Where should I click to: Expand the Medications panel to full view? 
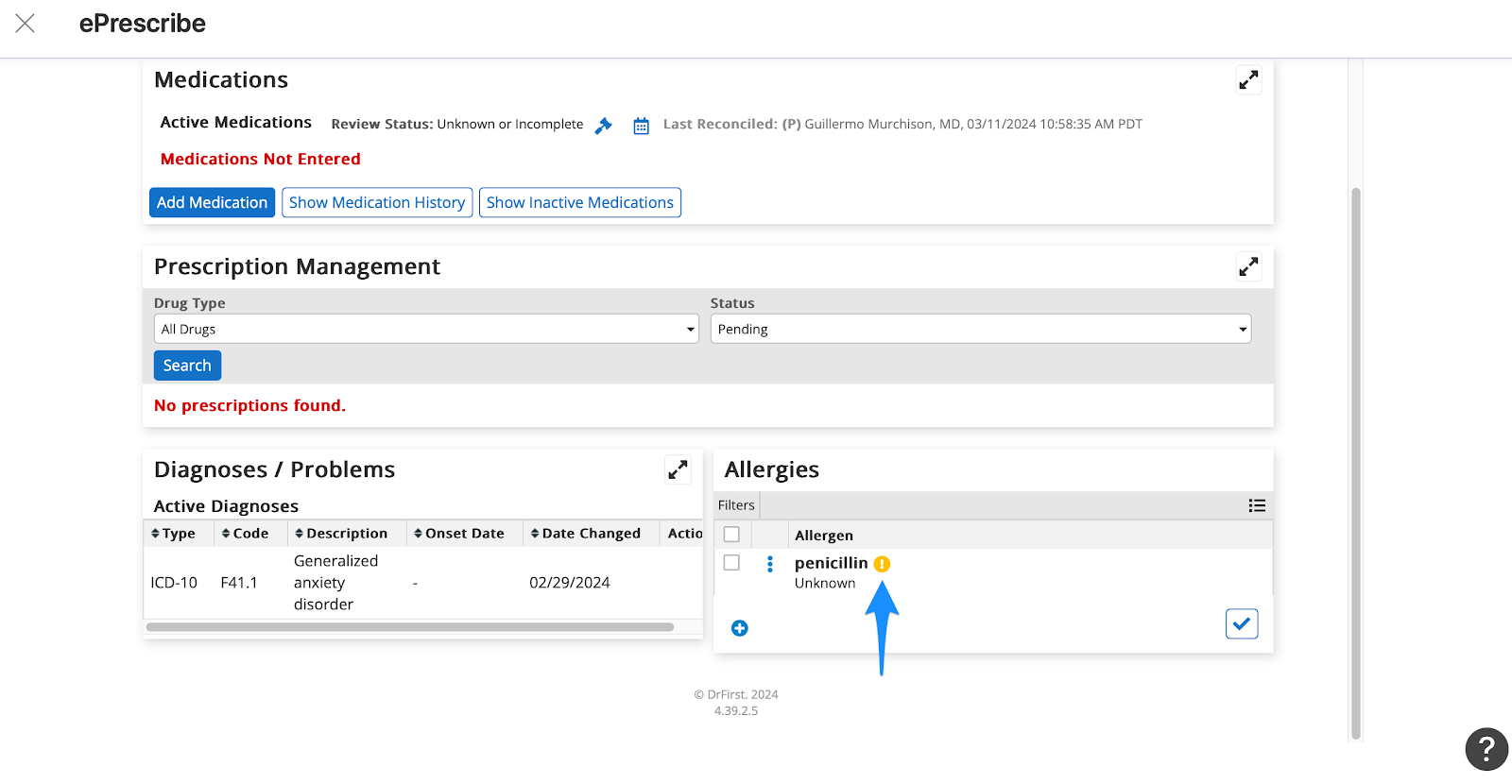point(1248,80)
